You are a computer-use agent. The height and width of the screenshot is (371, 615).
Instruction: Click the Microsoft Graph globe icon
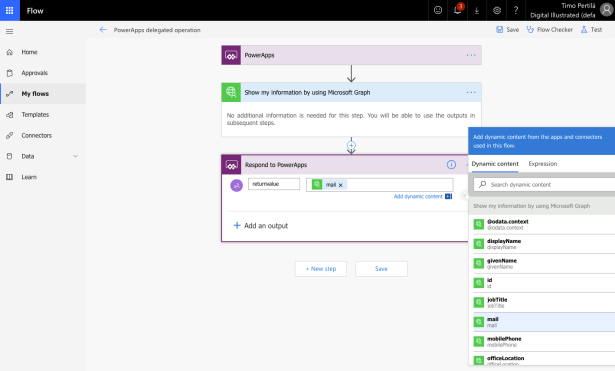click(x=231, y=93)
